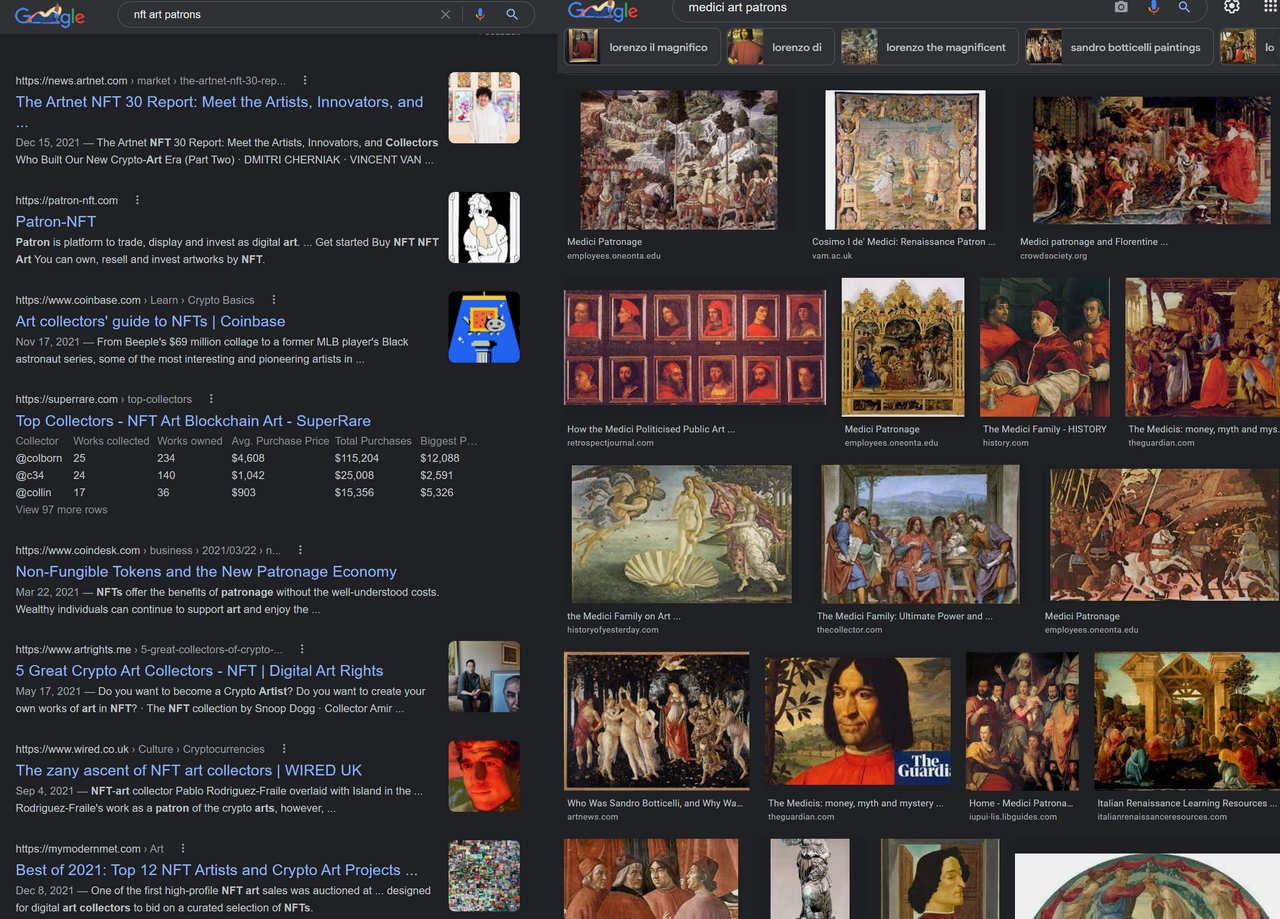Viewport: 1280px width, 919px height.
Task: Click artrights.me result thumbnail
Action: (484, 677)
